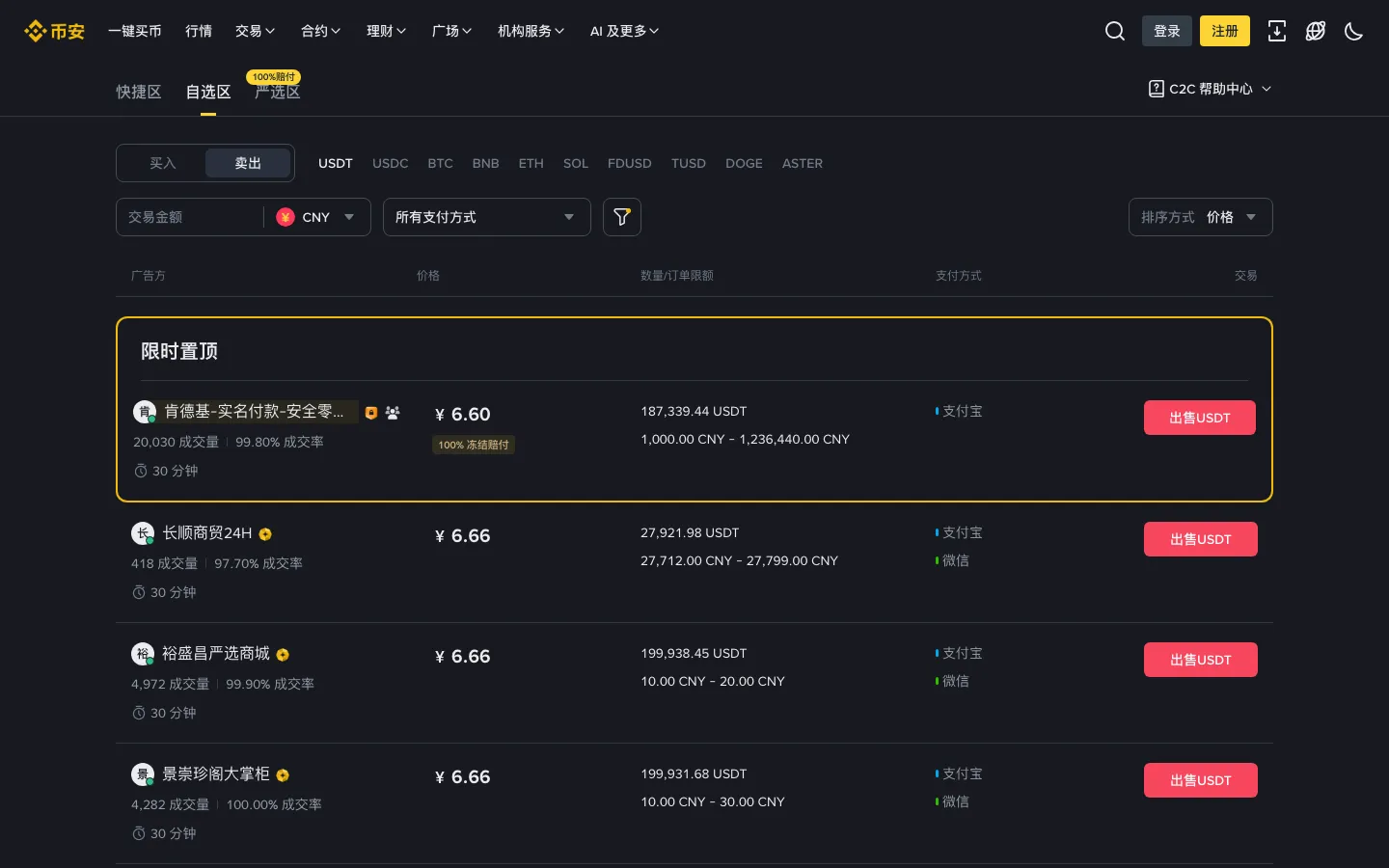Expand the 交易 navigation menu
The width and height of the screenshot is (1389, 868).
[256, 31]
